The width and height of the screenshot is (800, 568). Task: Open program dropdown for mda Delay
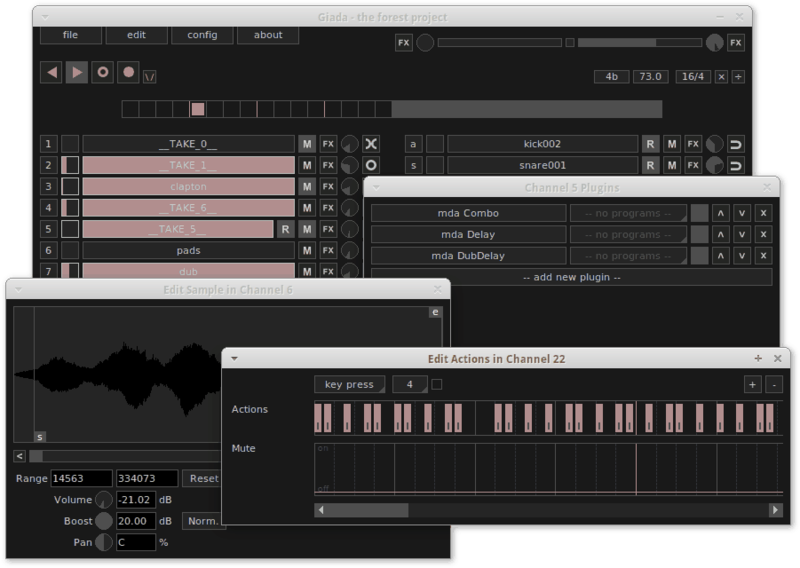pos(628,235)
